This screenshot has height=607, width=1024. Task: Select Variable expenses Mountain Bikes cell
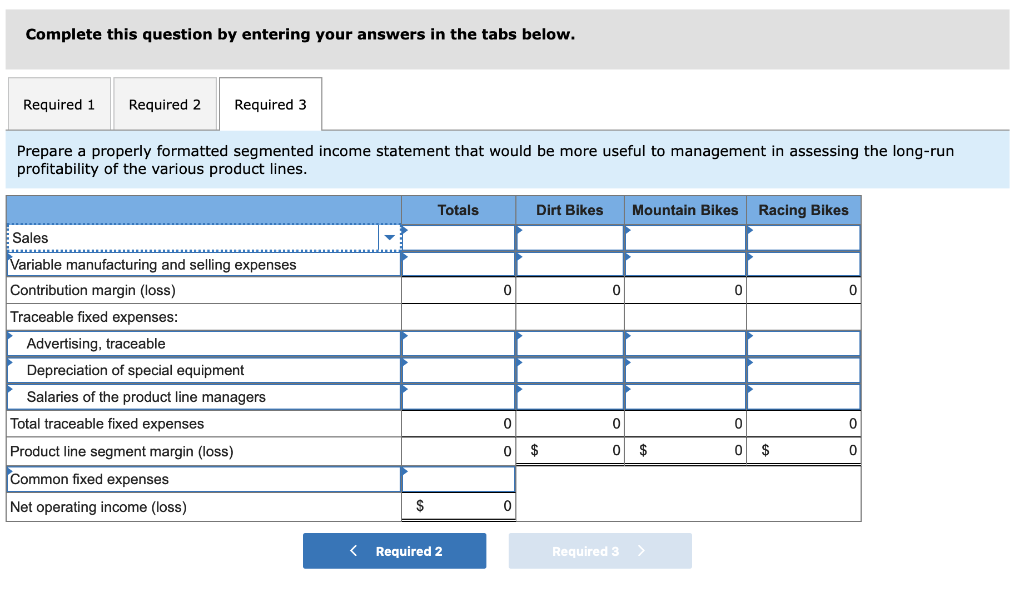click(685, 264)
